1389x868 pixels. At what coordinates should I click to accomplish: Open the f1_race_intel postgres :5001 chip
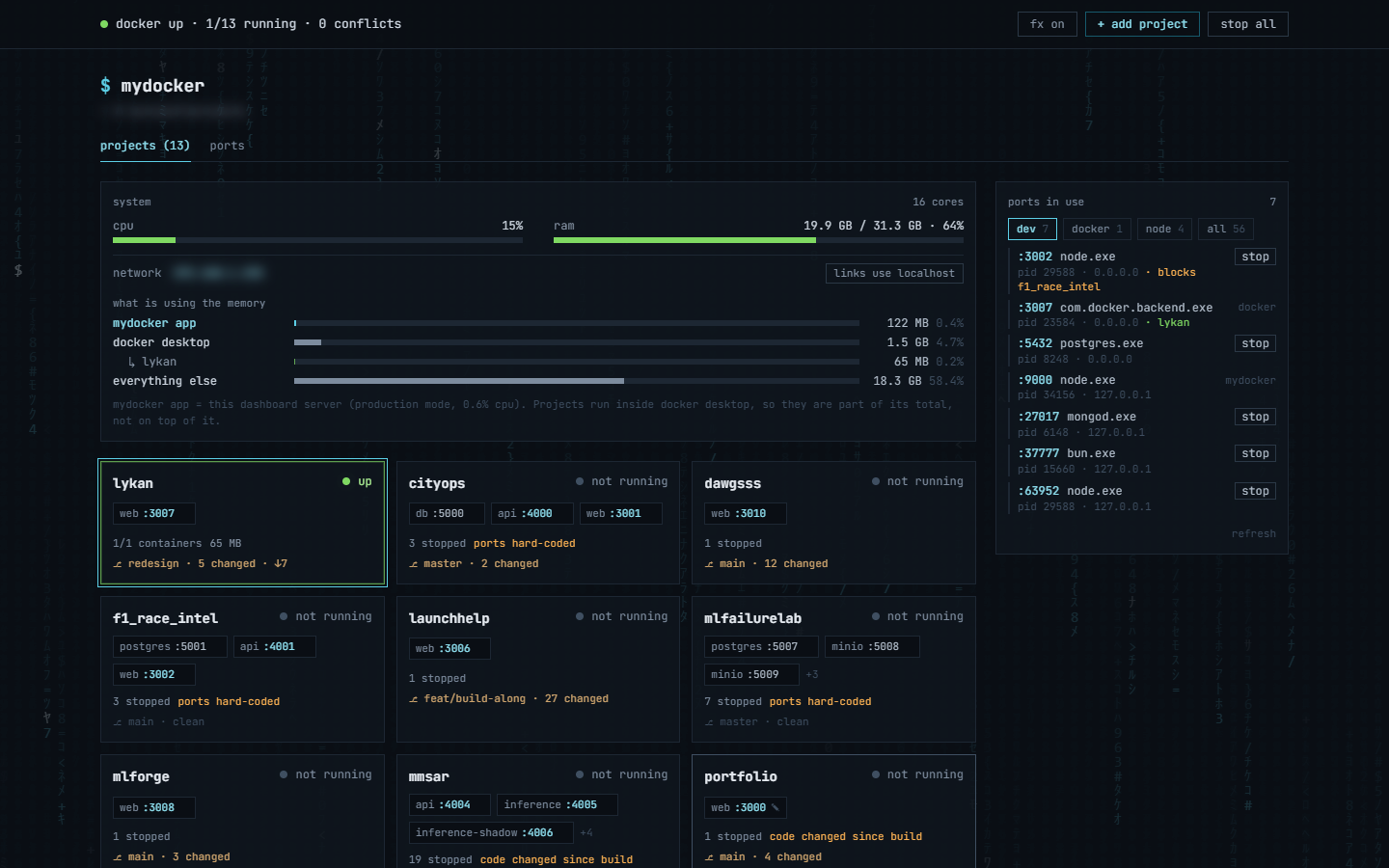tap(171, 647)
